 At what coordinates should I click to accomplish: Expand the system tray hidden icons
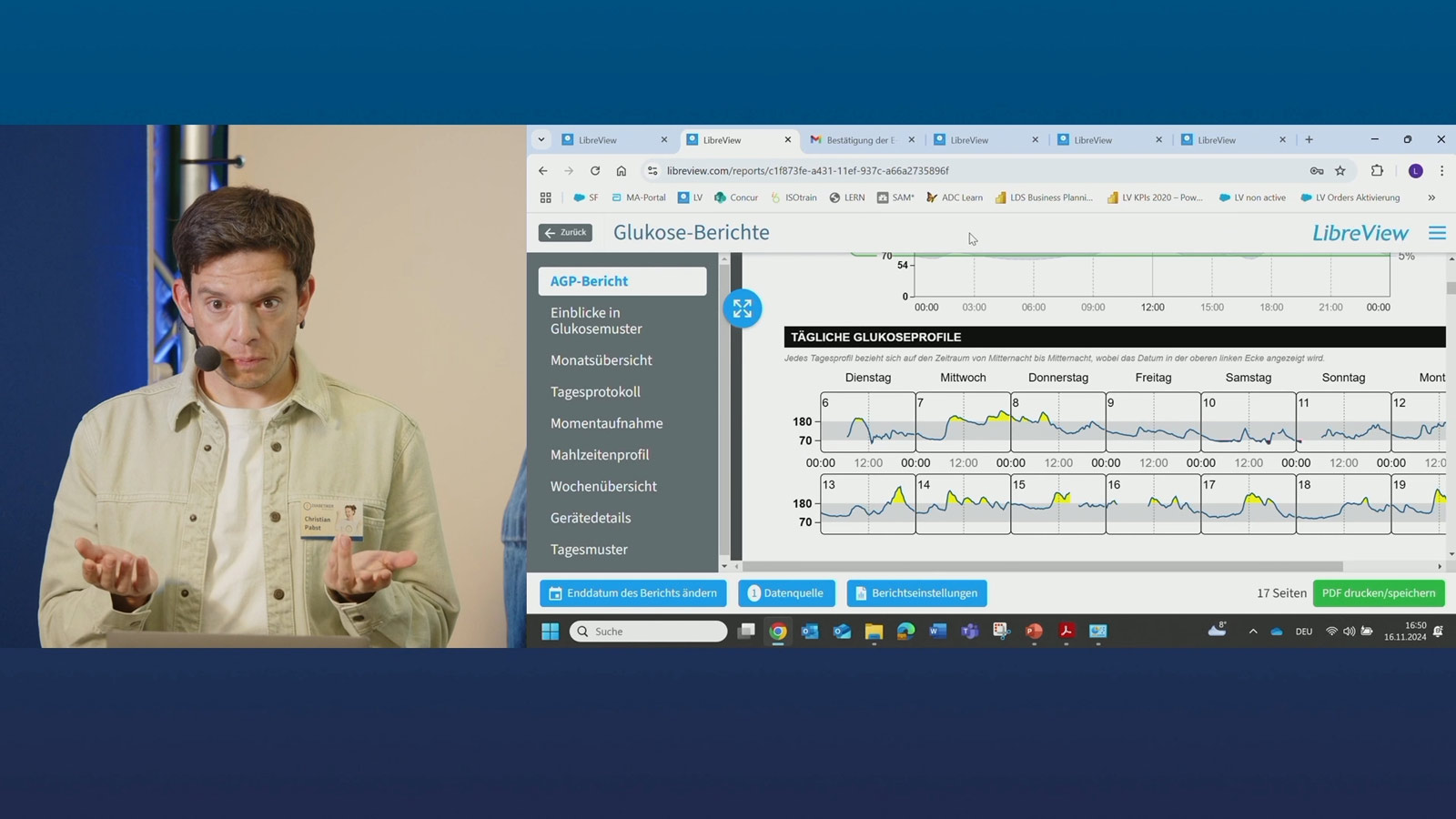click(1253, 632)
